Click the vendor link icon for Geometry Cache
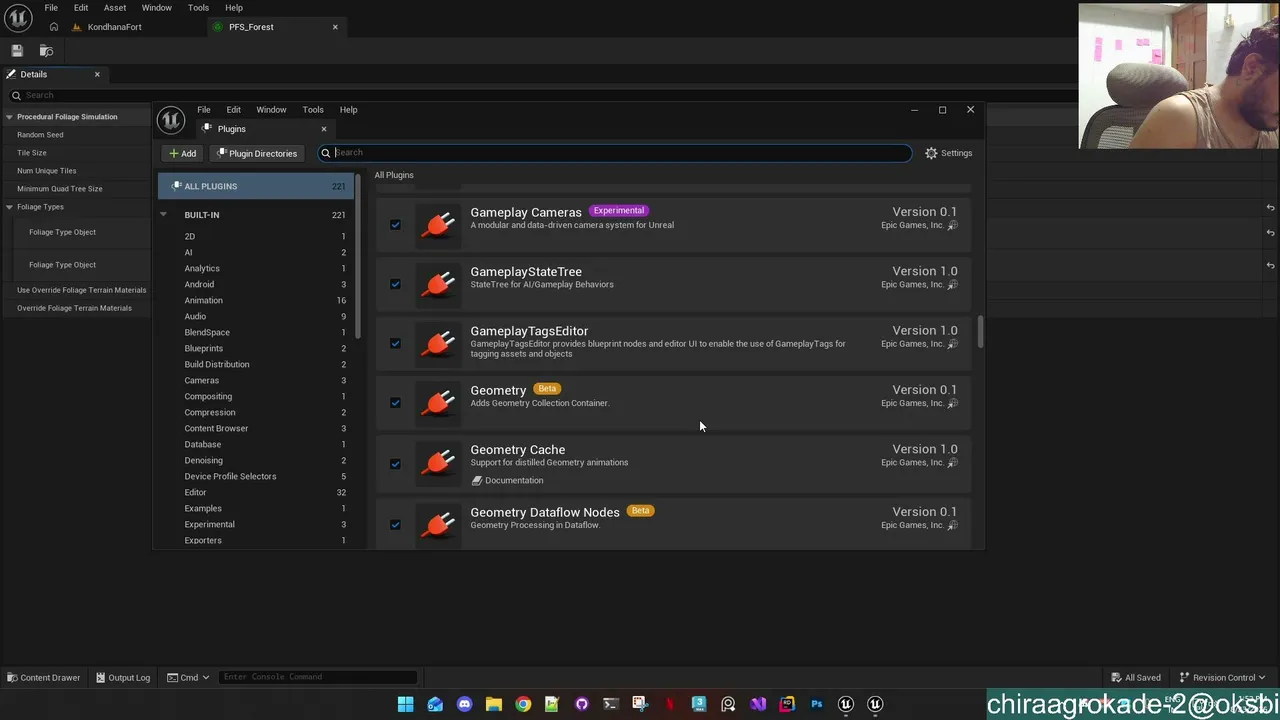1280x720 pixels. (x=952, y=462)
